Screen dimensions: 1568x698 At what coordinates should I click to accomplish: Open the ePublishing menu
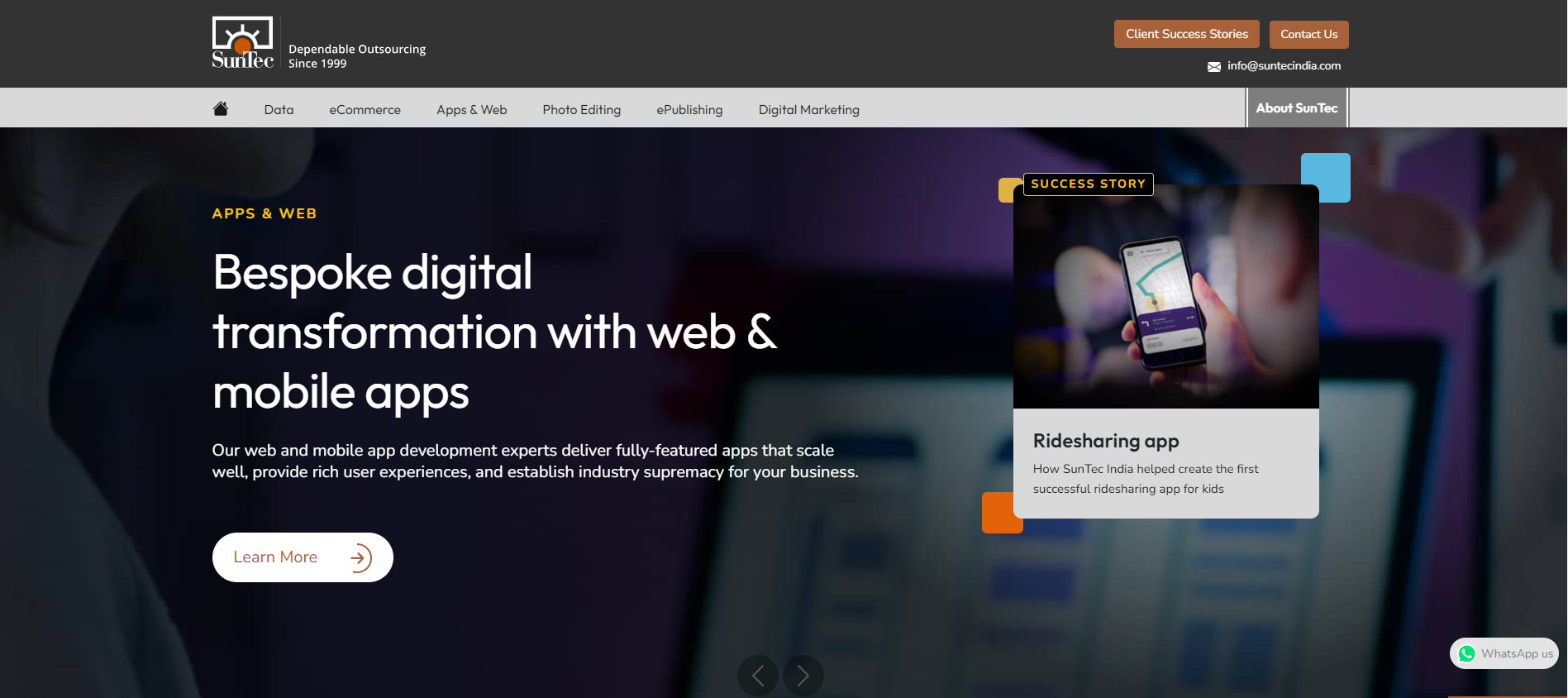689,109
